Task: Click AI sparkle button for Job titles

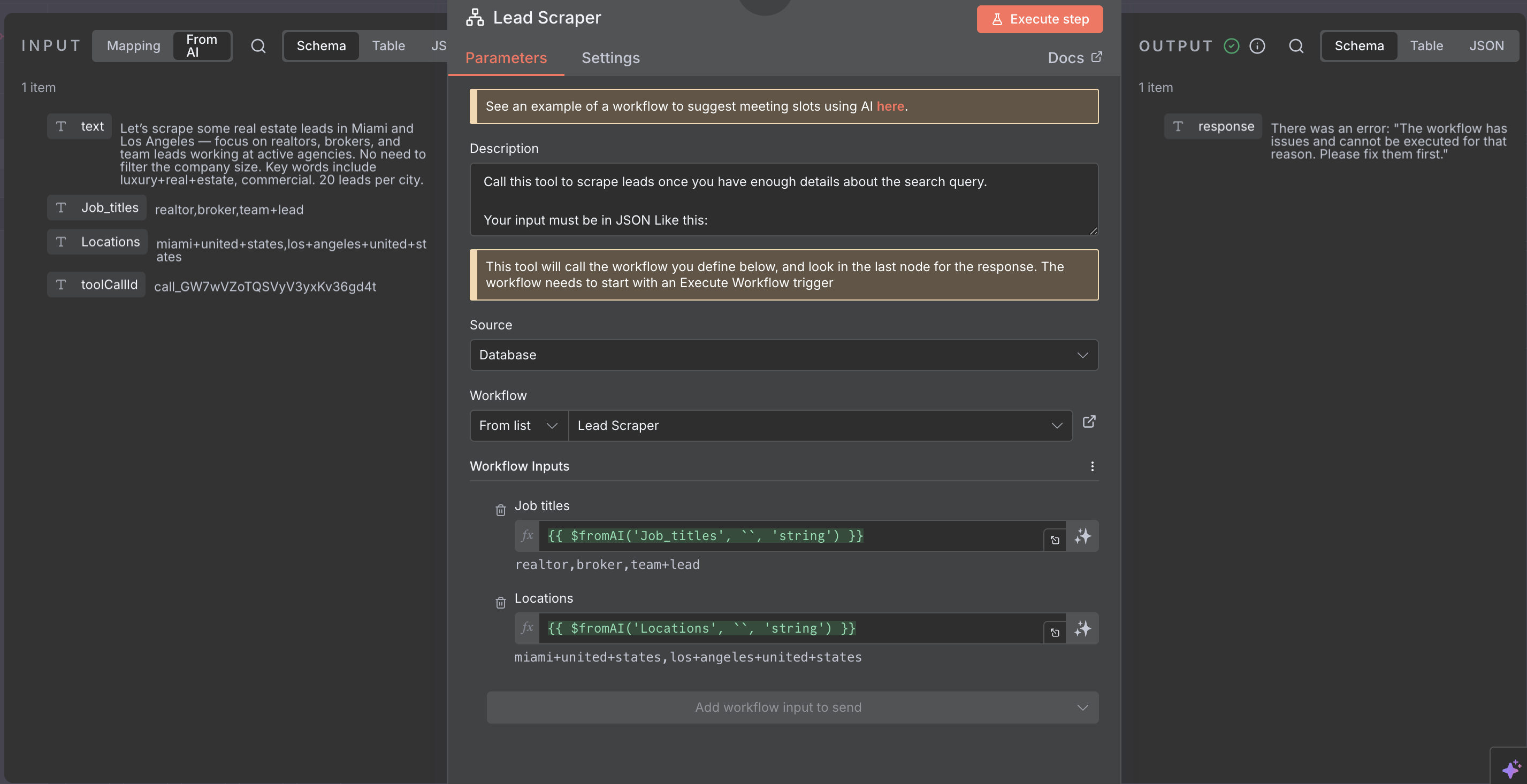Action: pyautogui.click(x=1082, y=536)
